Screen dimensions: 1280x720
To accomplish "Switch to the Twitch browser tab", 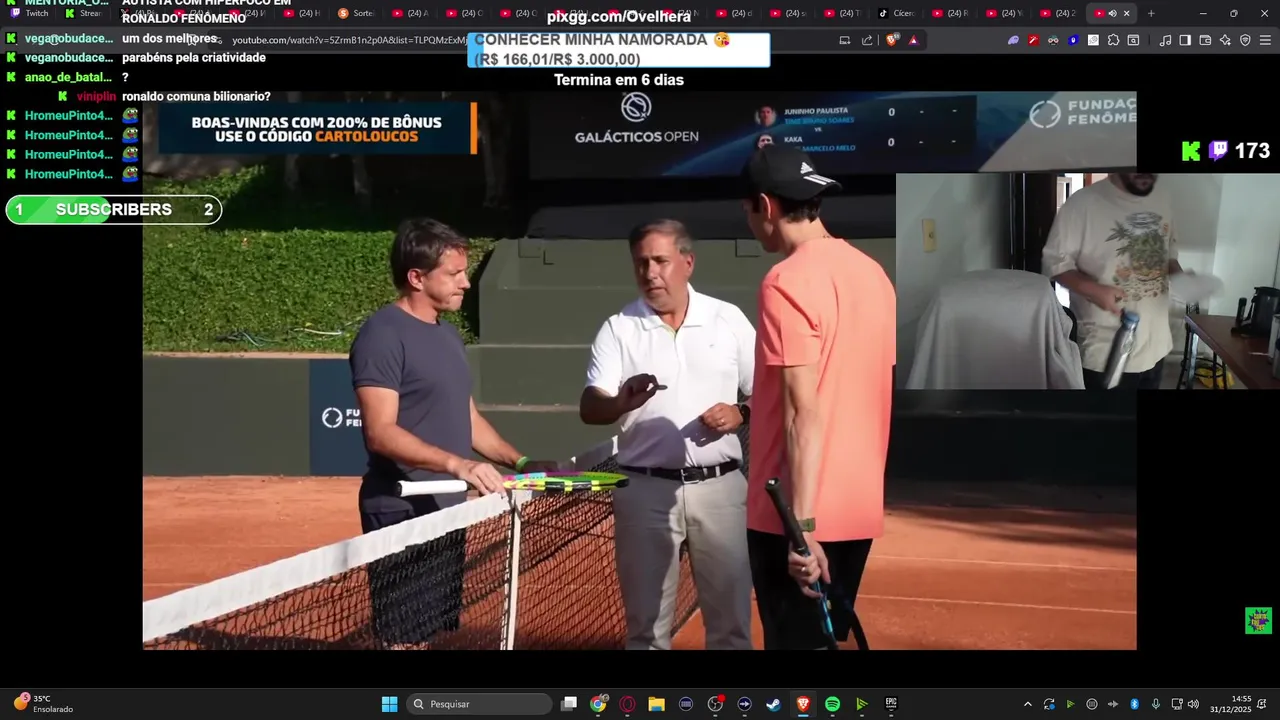I will point(30,13).
